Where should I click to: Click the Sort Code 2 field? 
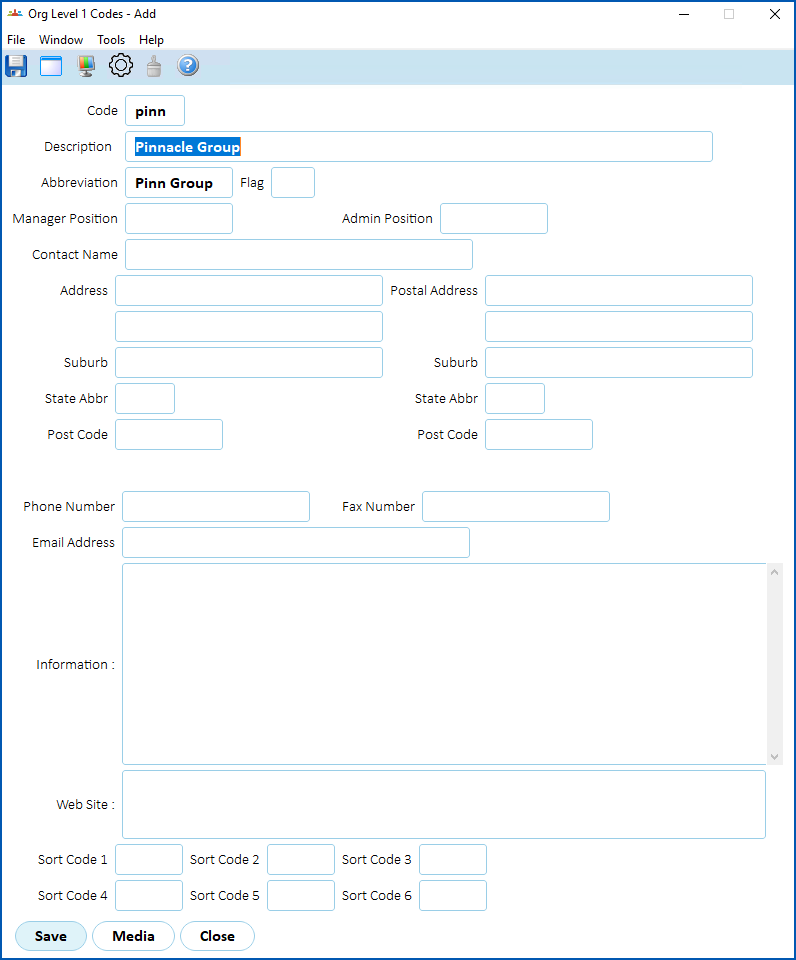tap(301, 860)
